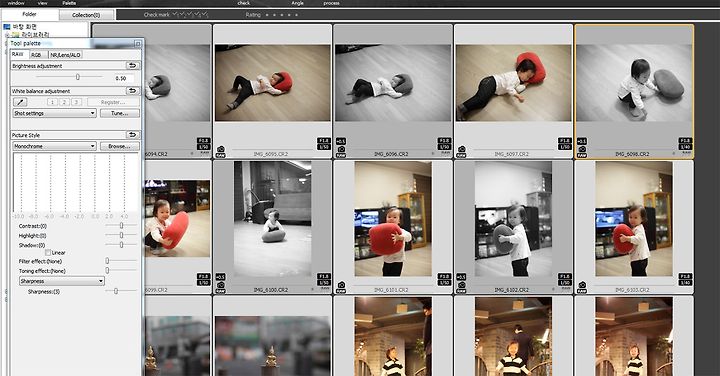The width and height of the screenshot is (720, 376).
Task: Select thumbnail IMG_6098.CR2
Action: click(634, 91)
